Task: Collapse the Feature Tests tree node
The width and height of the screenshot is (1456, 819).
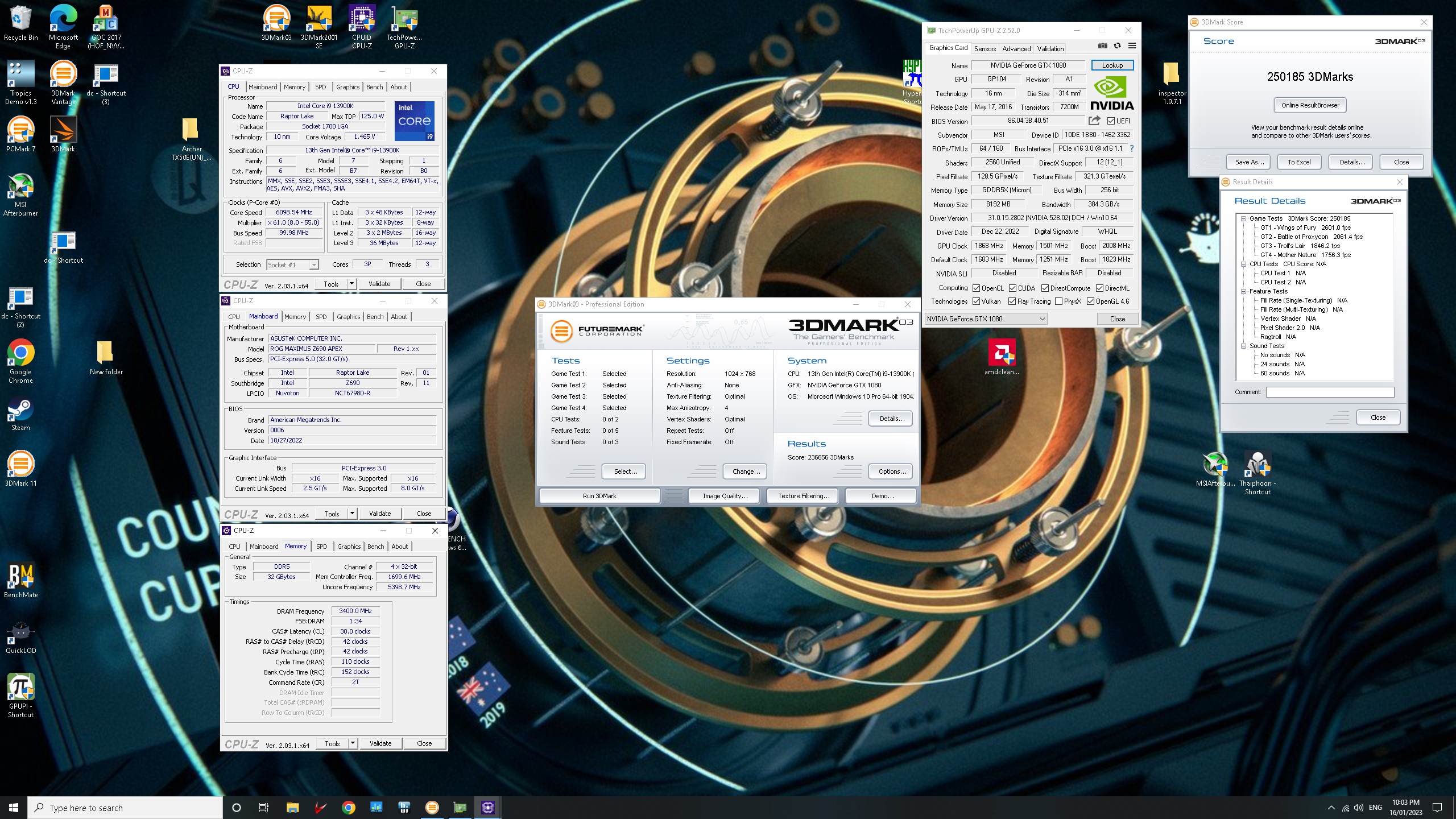Action: click(x=1244, y=291)
